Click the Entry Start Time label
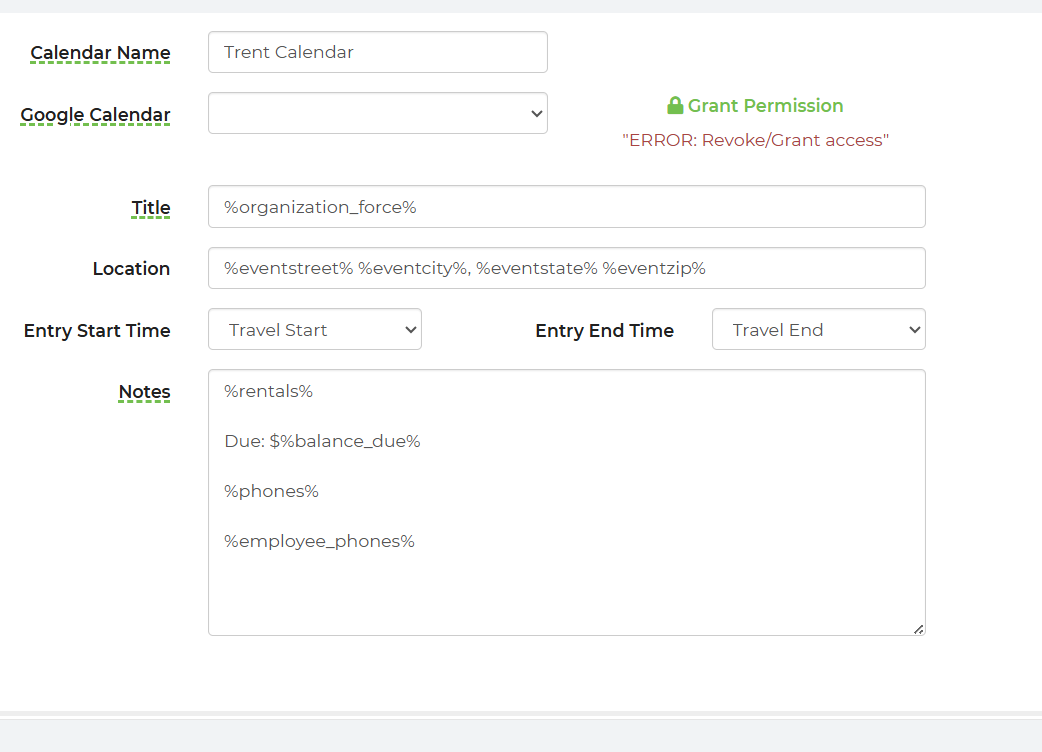 coord(97,331)
